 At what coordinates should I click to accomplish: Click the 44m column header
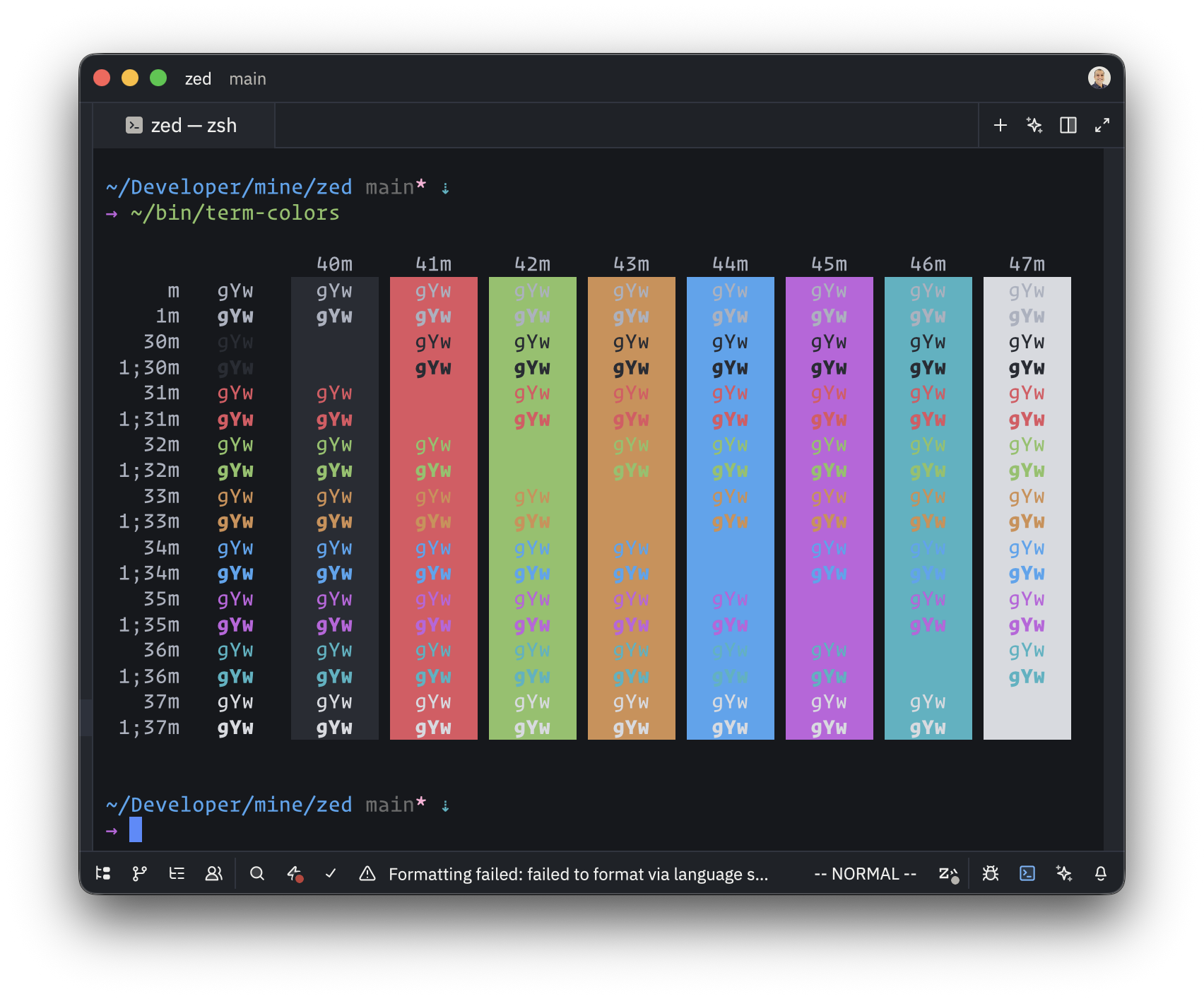click(730, 264)
